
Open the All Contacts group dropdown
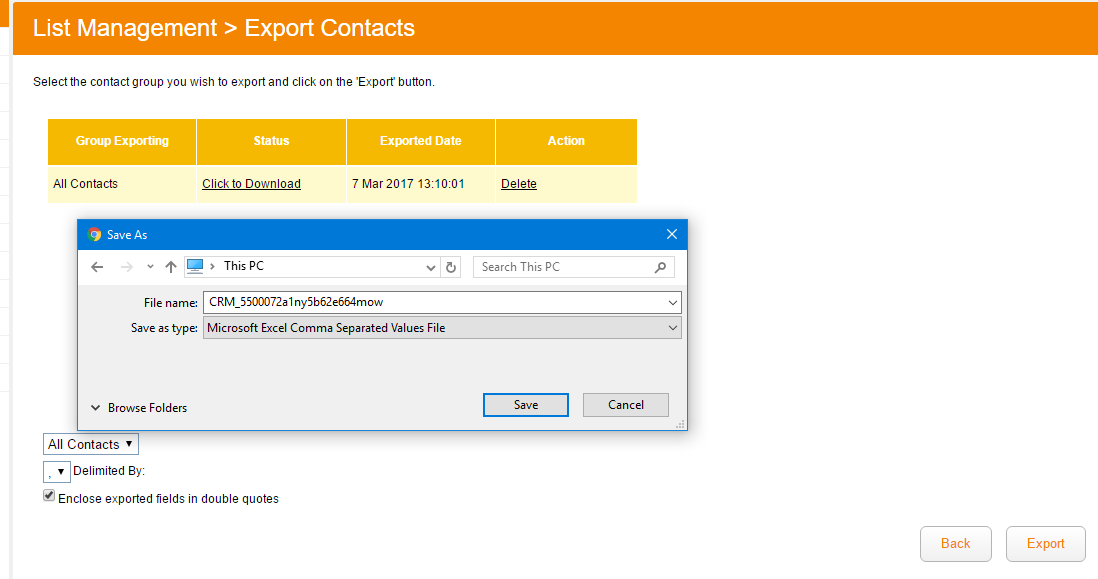(91, 444)
